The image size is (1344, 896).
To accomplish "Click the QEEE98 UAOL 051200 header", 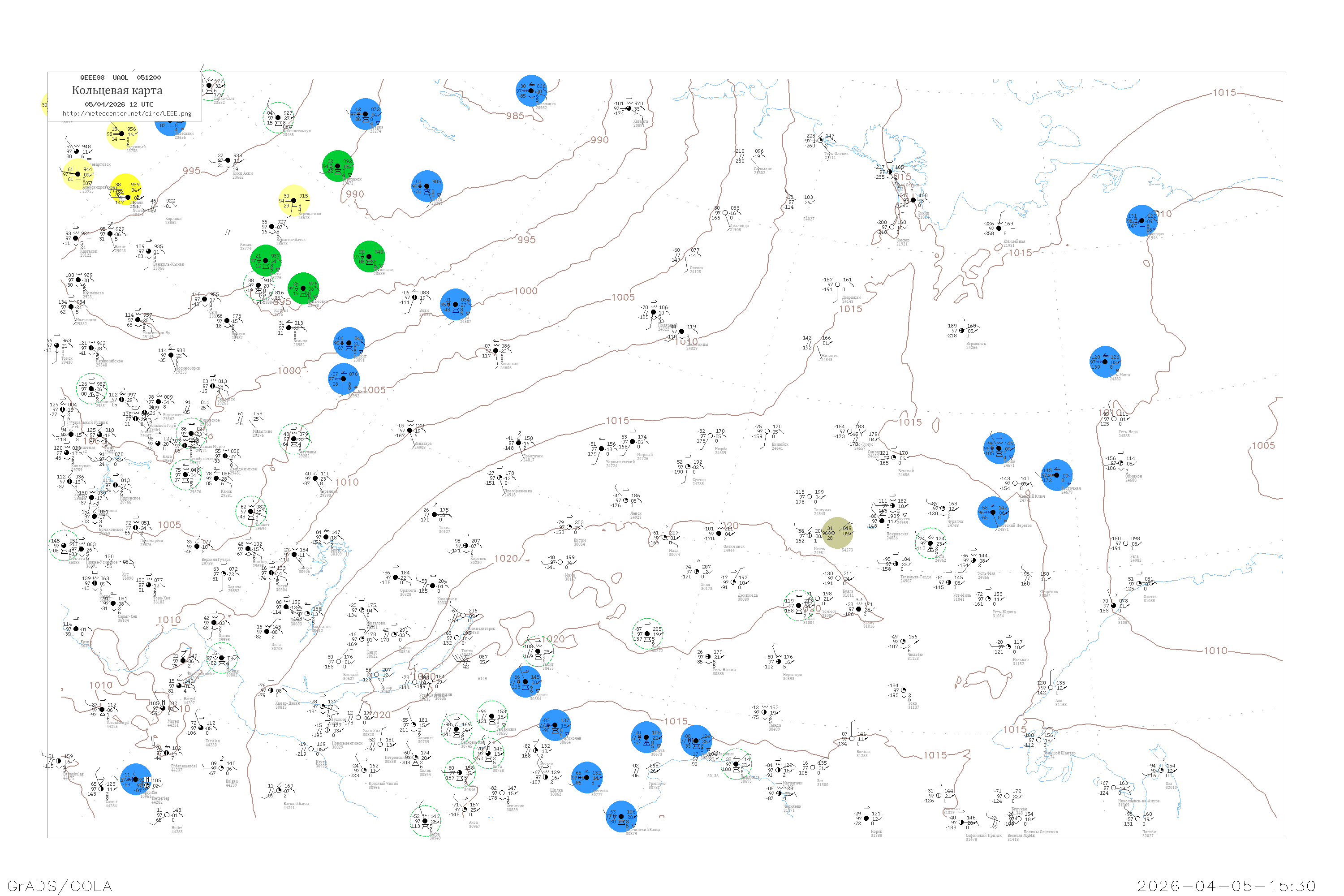I will pos(121,78).
